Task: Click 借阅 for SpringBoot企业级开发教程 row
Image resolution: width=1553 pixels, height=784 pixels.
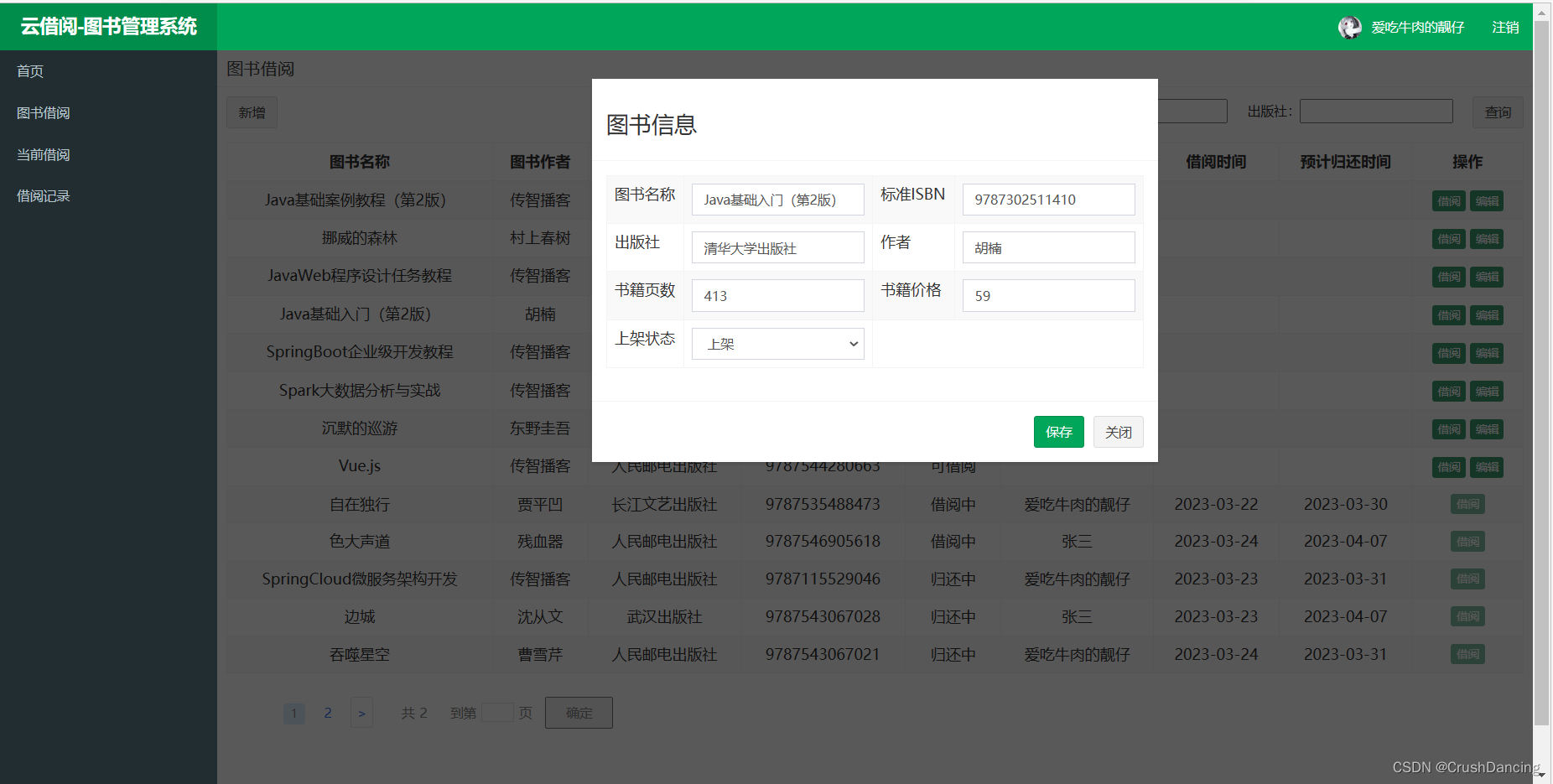Action: (x=1449, y=353)
